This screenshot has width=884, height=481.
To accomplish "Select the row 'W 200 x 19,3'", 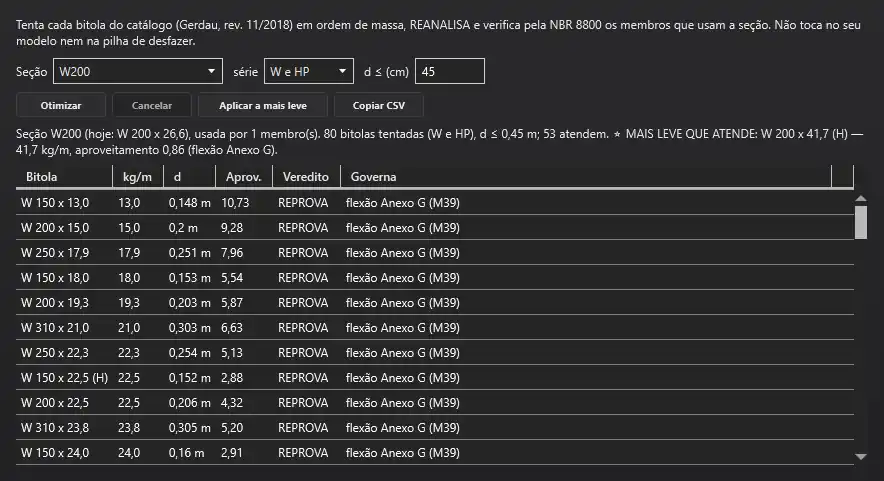I will (x=435, y=303).
